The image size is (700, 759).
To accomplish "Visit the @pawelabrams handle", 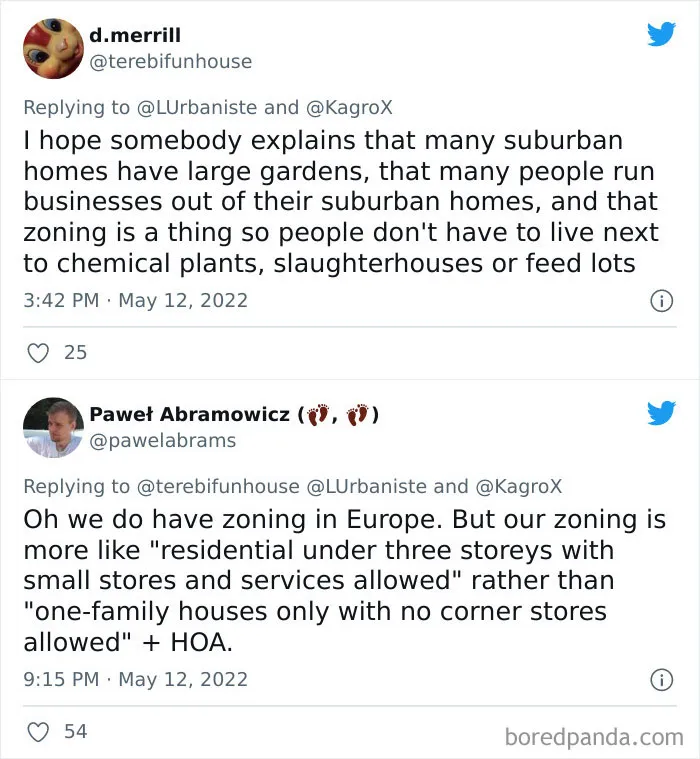I will pyautogui.click(x=163, y=440).
